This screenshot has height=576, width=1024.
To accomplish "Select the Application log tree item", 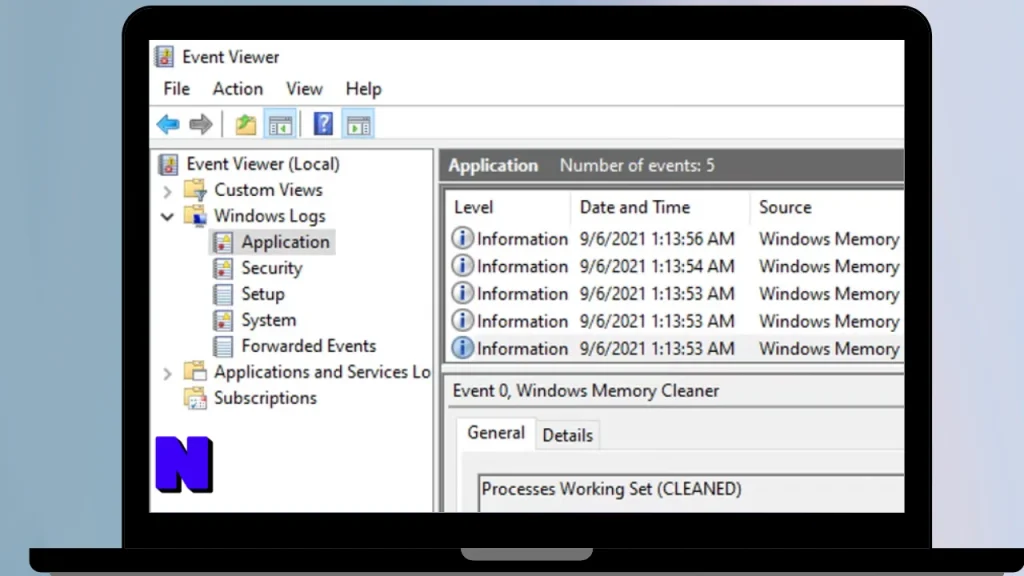I will click(x=285, y=242).
